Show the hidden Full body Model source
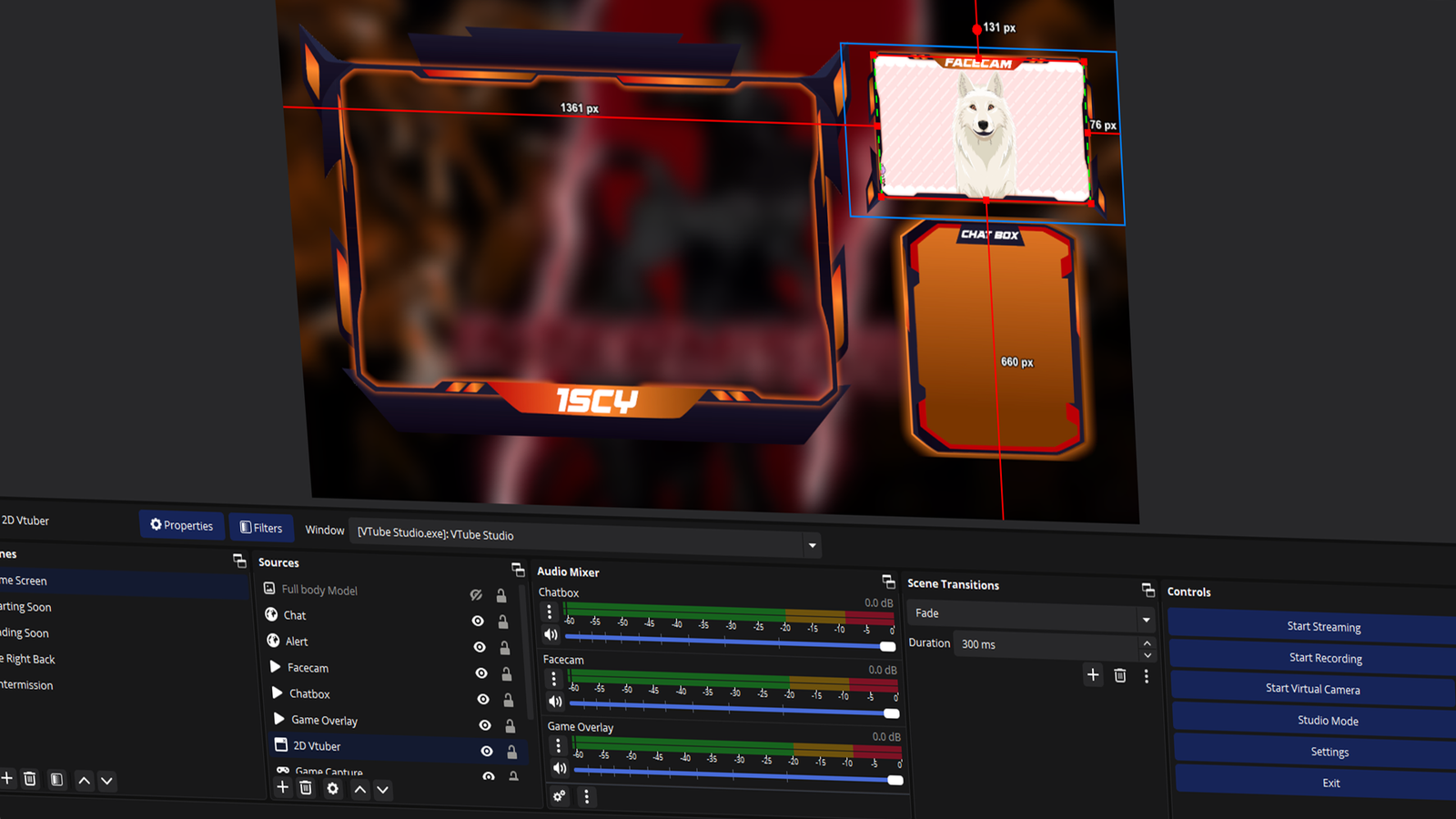Screen dimensions: 1456x819 (x=476, y=594)
